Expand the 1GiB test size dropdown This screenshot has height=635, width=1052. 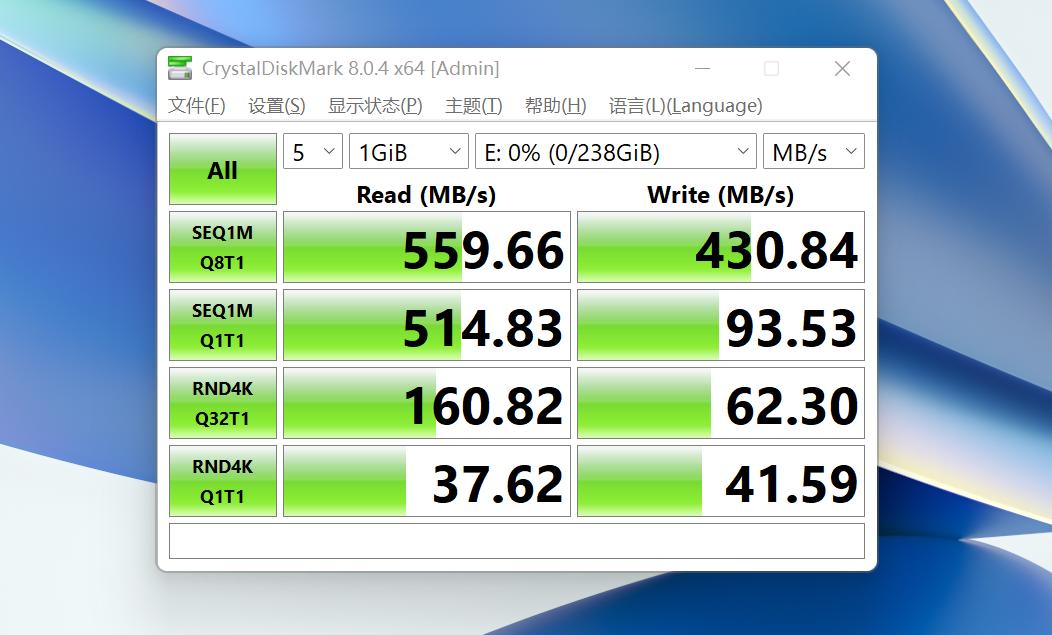[409, 152]
